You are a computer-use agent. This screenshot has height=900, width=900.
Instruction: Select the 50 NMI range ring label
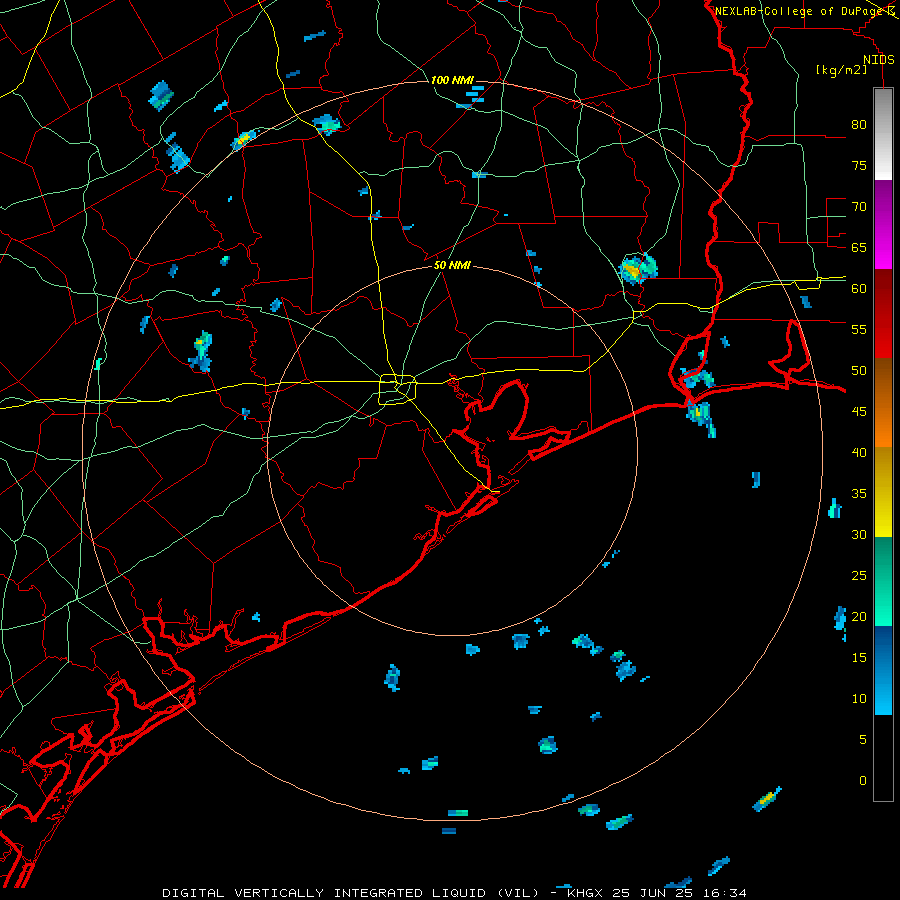coord(452,265)
